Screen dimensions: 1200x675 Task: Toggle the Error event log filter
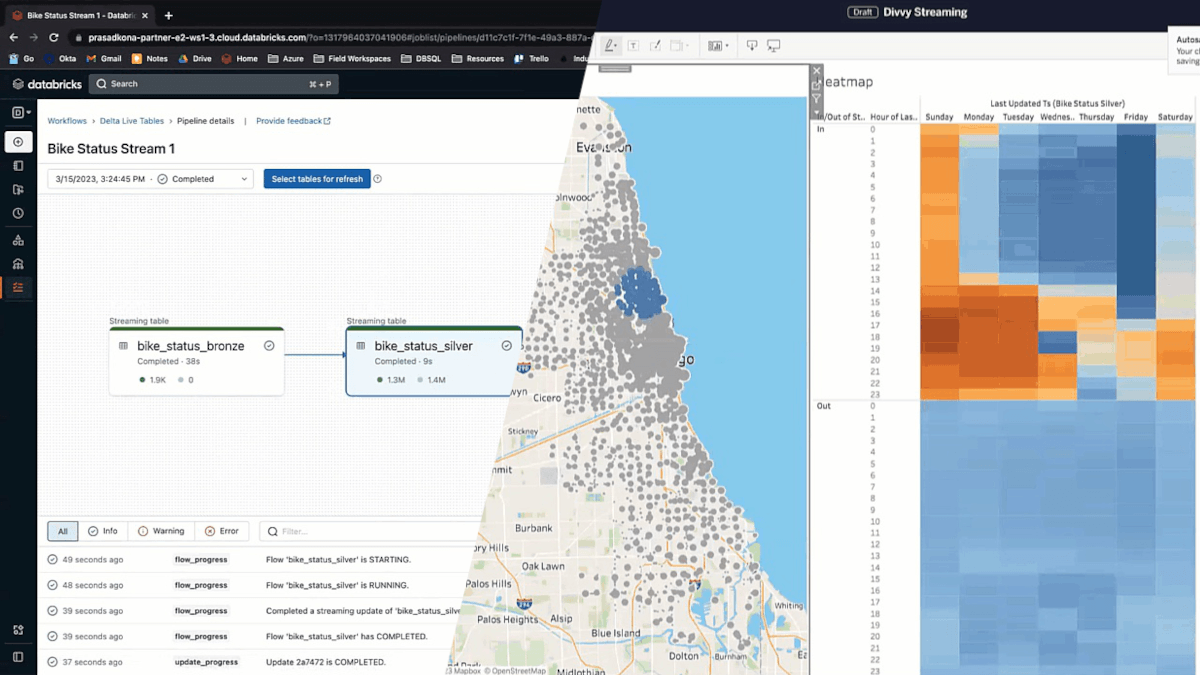[223, 531]
